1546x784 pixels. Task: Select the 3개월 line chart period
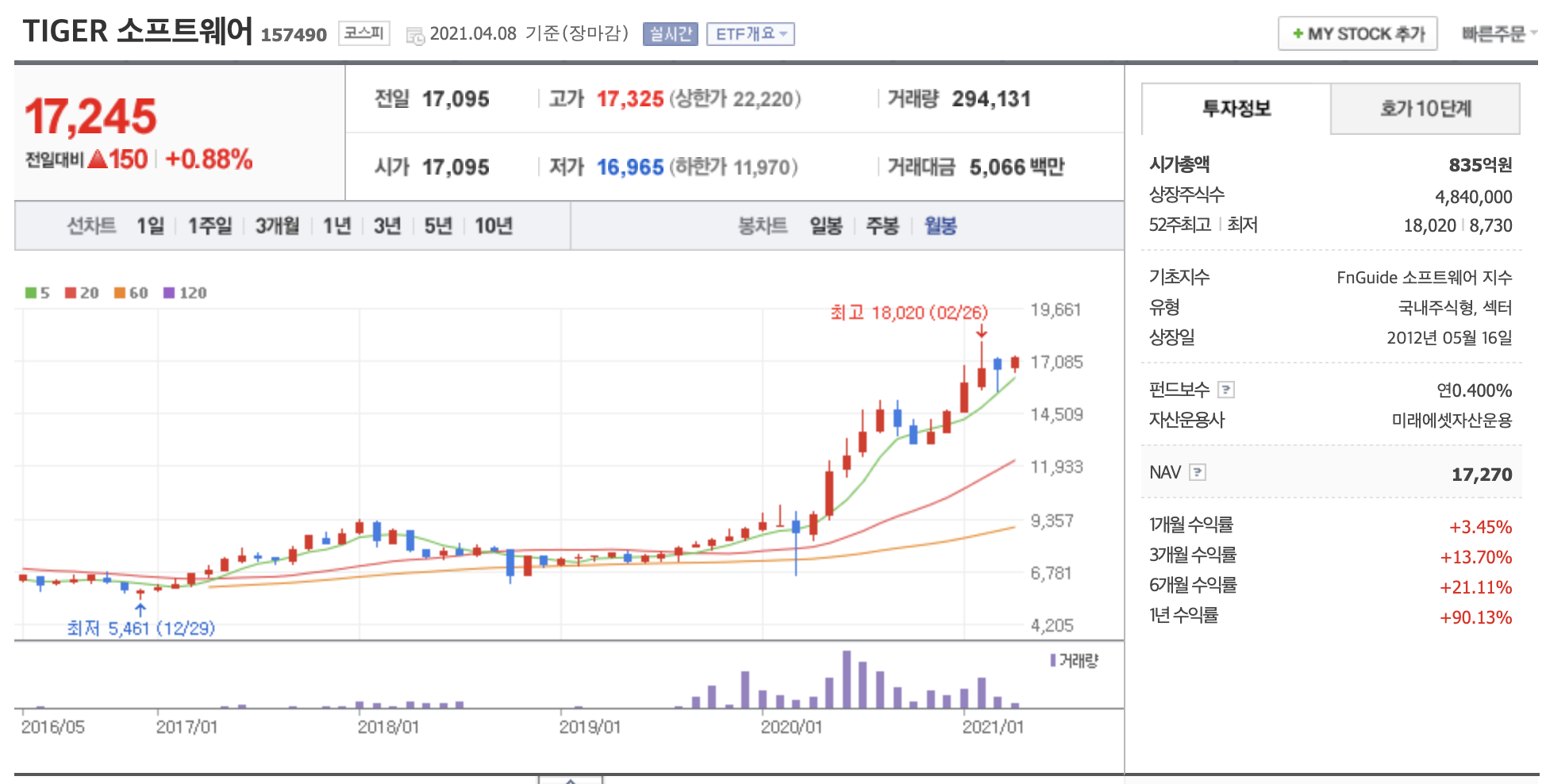point(277,226)
